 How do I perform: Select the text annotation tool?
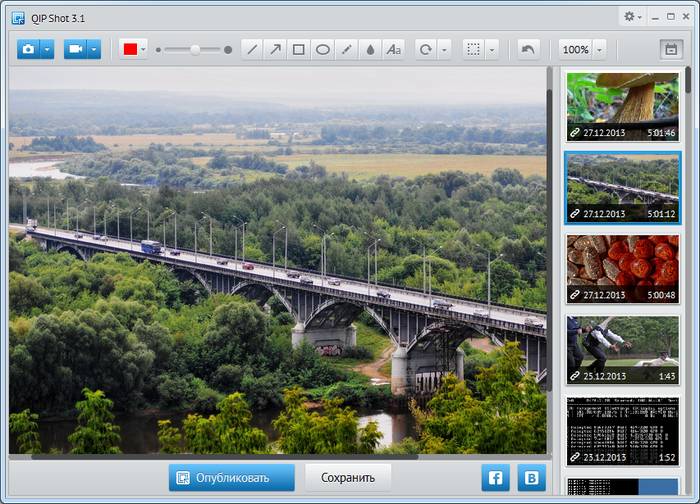click(x=394, y=49)
